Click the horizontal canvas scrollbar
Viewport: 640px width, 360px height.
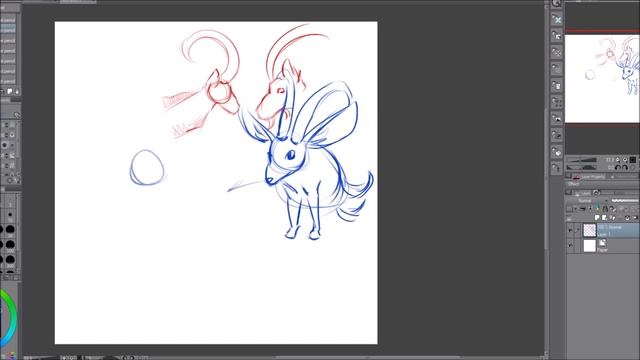[367, 358]
